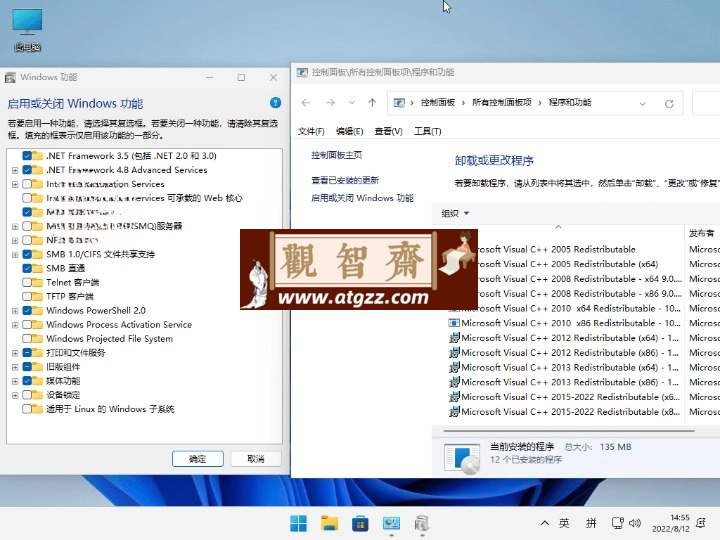Open the 工具(T) menu
This screenshot has height=540, width=720.
point(428,131)
